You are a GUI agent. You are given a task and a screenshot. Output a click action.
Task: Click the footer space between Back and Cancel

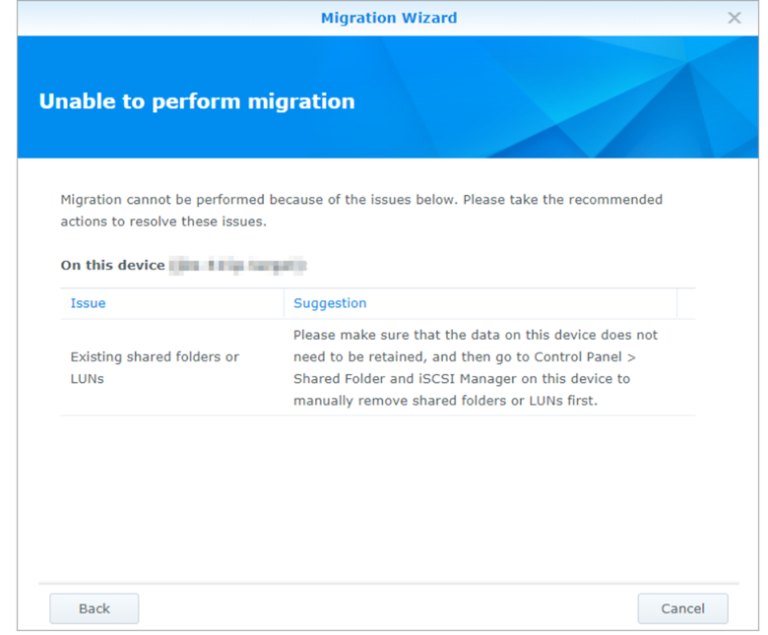(388, 608)
